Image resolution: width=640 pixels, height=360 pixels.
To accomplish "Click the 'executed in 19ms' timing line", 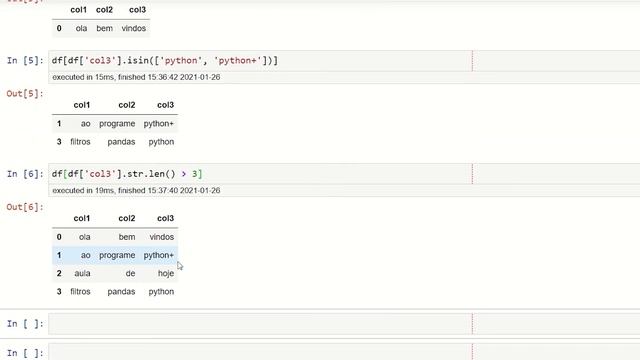I will click(x=136, y=191).
